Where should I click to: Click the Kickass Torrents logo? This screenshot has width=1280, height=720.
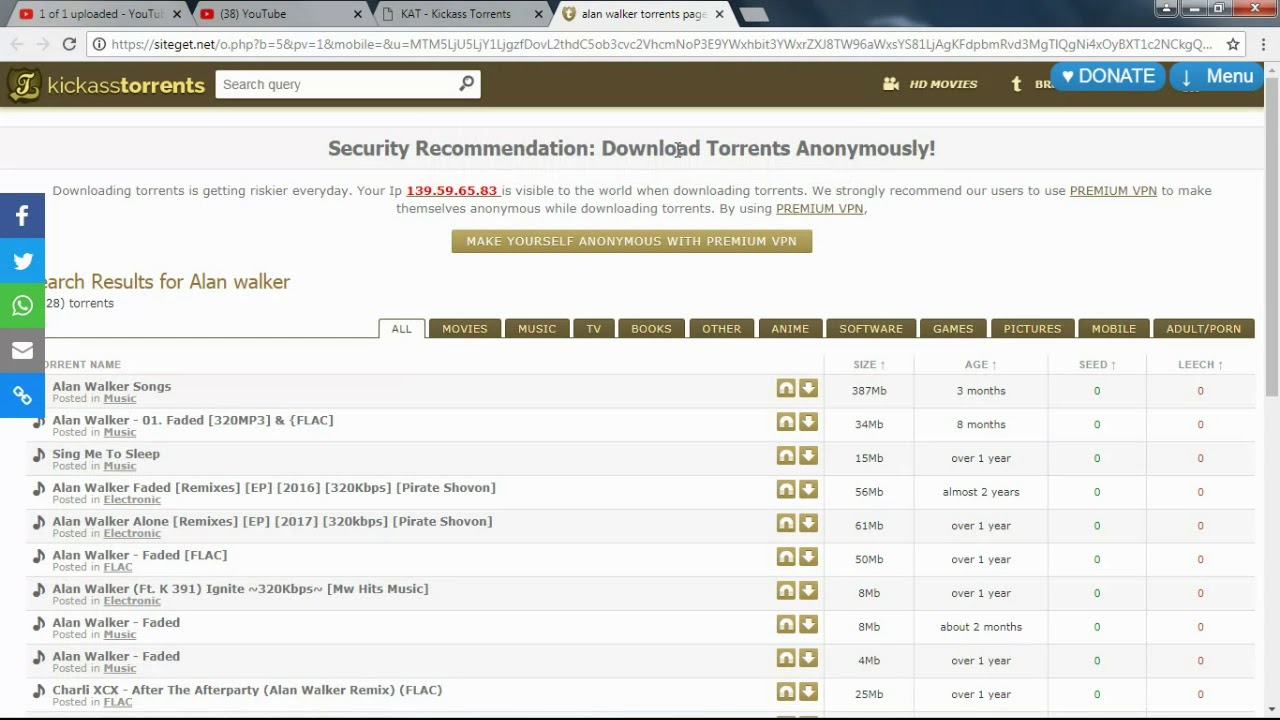coord(106,85)
